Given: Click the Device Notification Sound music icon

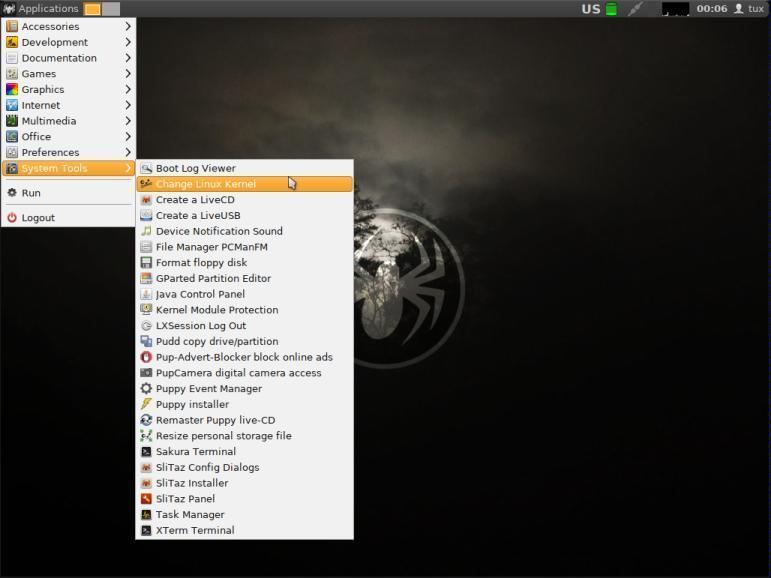Looking at the screenshot, I should (146, 231).
